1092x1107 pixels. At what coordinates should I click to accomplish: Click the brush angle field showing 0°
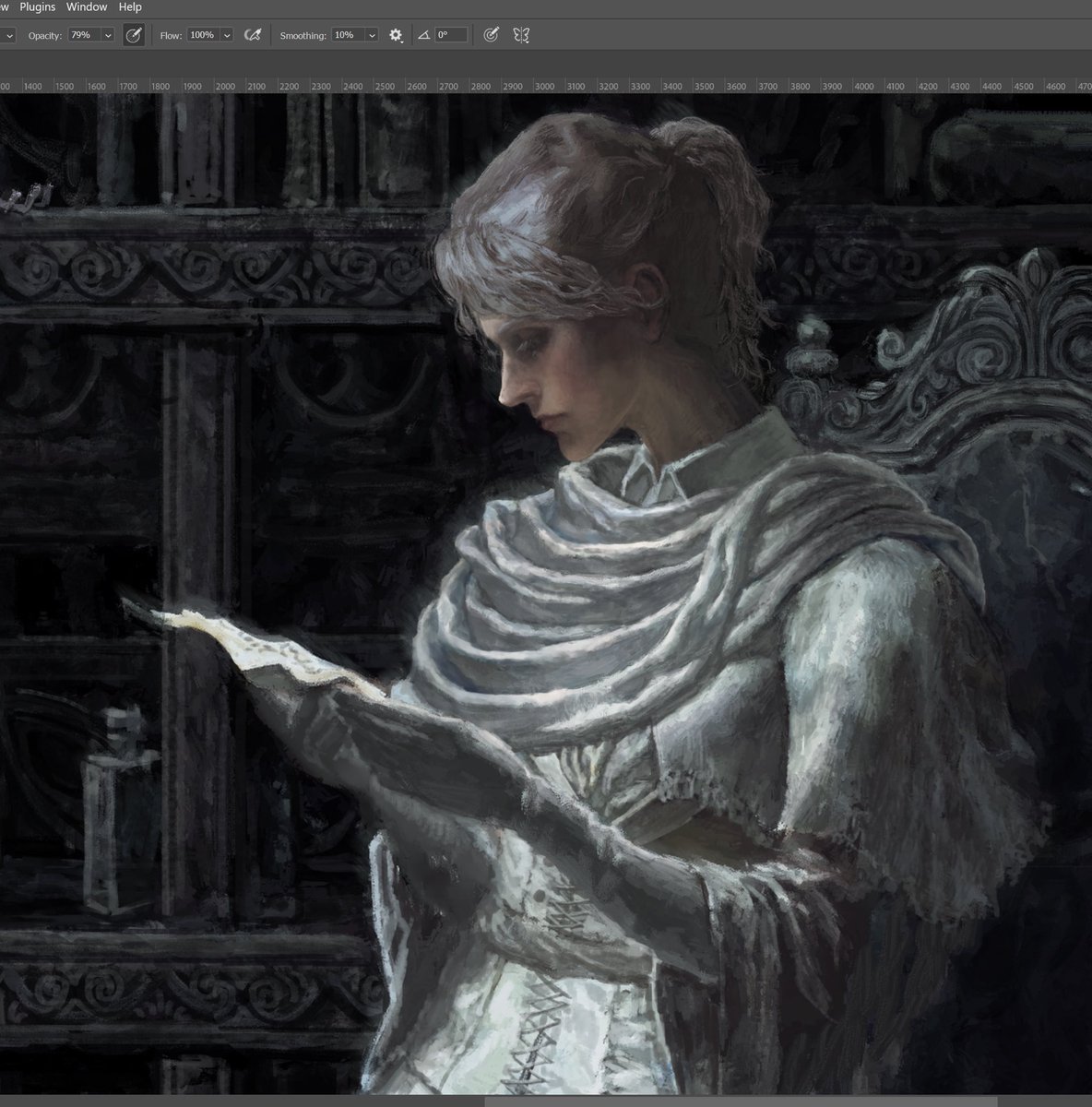point(451,35)
